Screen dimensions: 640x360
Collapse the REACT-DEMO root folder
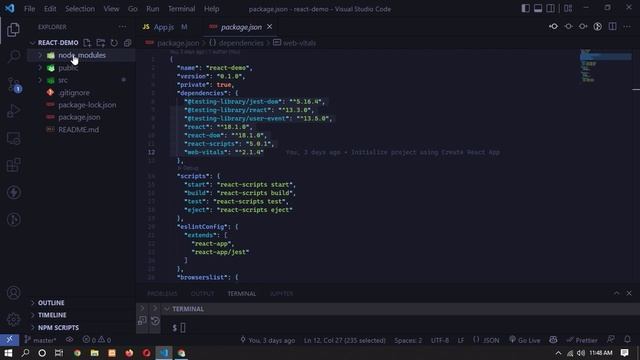[32, 43]
